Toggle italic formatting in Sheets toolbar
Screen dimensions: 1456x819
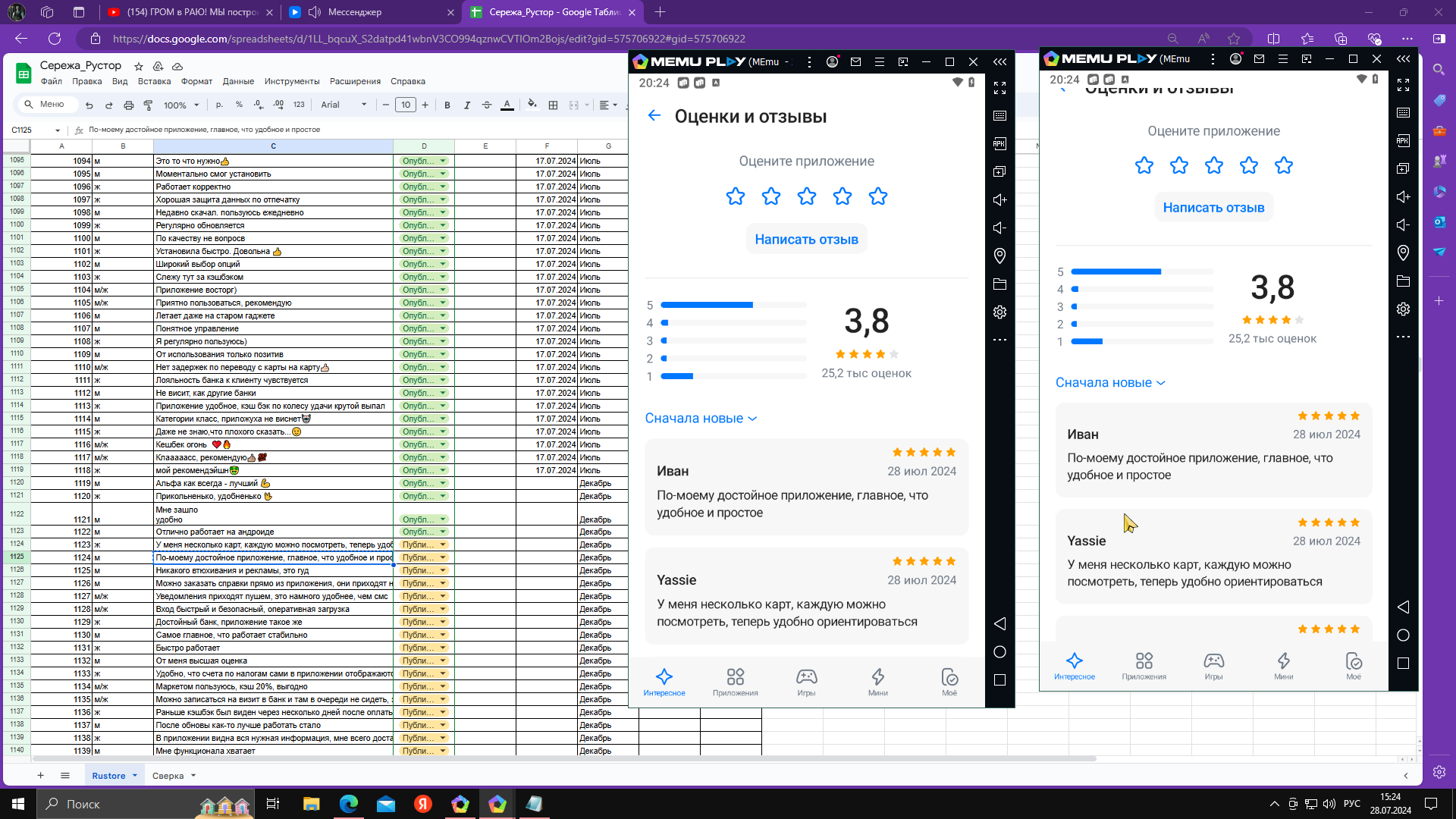(467, 105)
